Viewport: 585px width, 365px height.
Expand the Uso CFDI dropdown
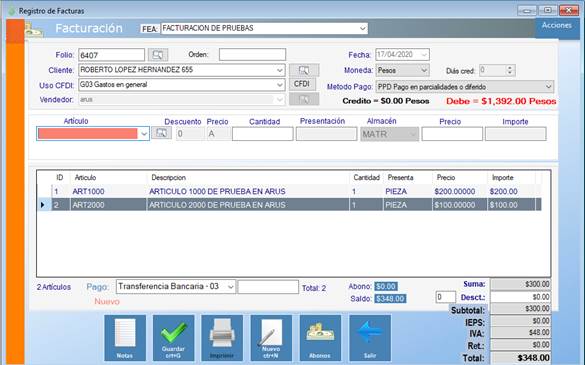[x=279, y=85]
